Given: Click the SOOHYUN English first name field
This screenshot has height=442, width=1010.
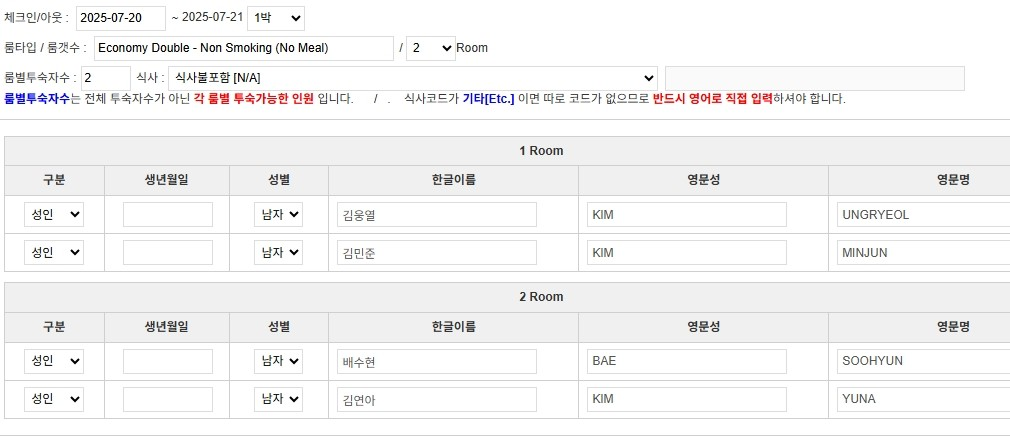Looking at the screenshot, I should pos(923,361).
